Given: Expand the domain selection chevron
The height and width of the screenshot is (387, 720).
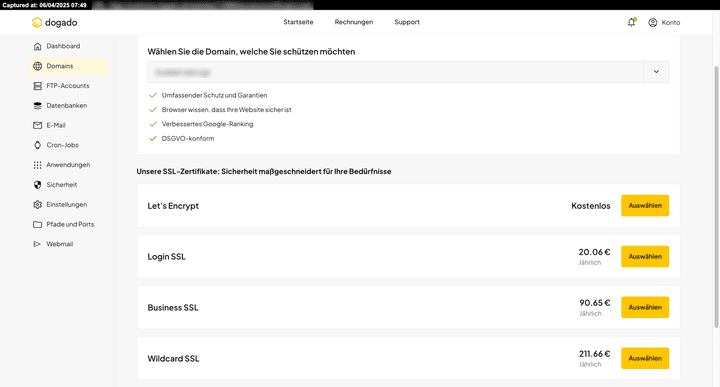Looking at the screenshot, I should (x=656, y=72).
